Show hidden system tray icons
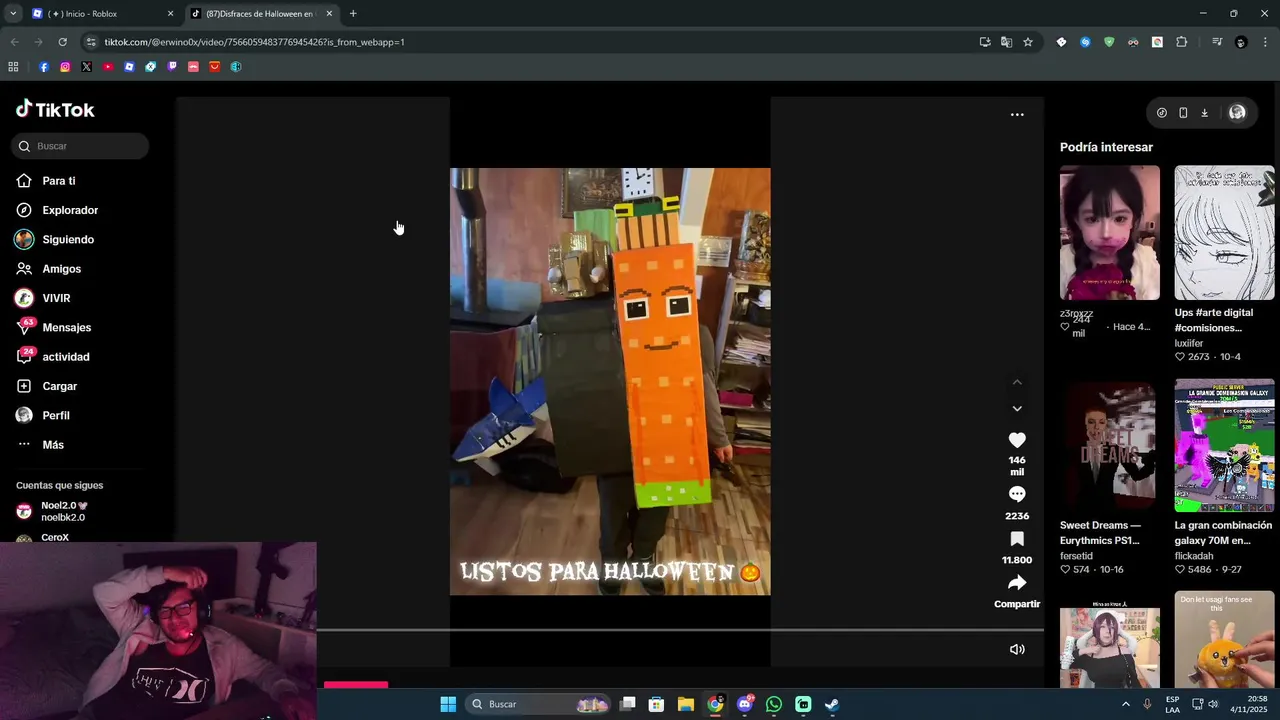Screen dimensions: 1280x720 pos(1126,704)
